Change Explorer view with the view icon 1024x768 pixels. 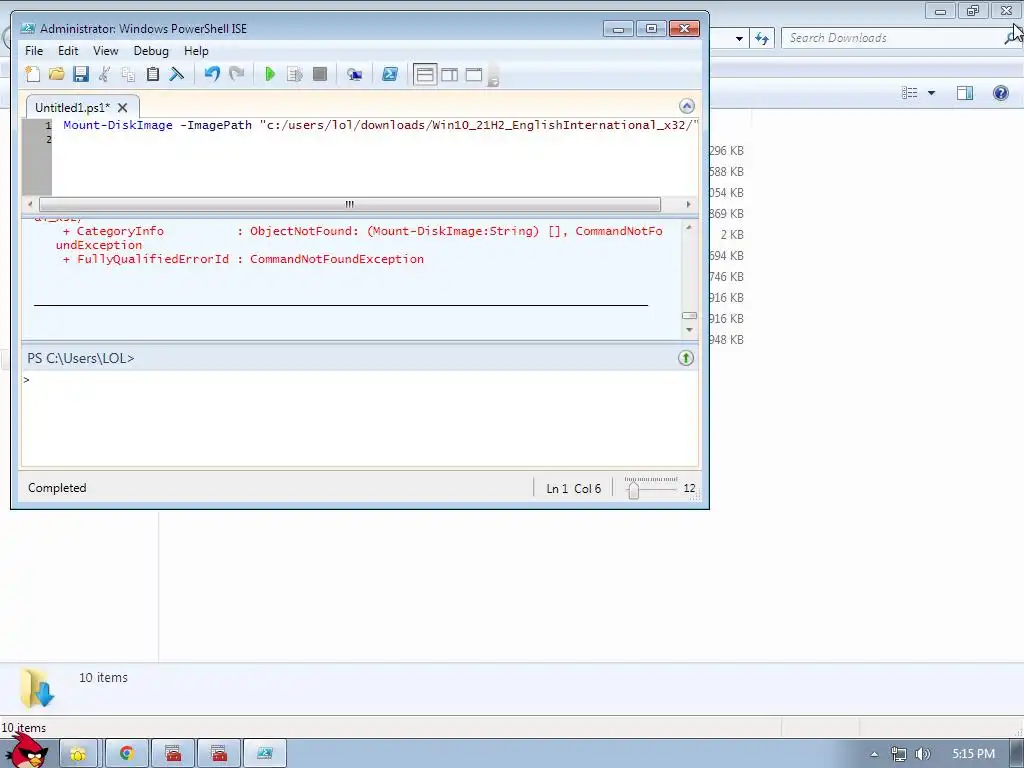point(910,93)
